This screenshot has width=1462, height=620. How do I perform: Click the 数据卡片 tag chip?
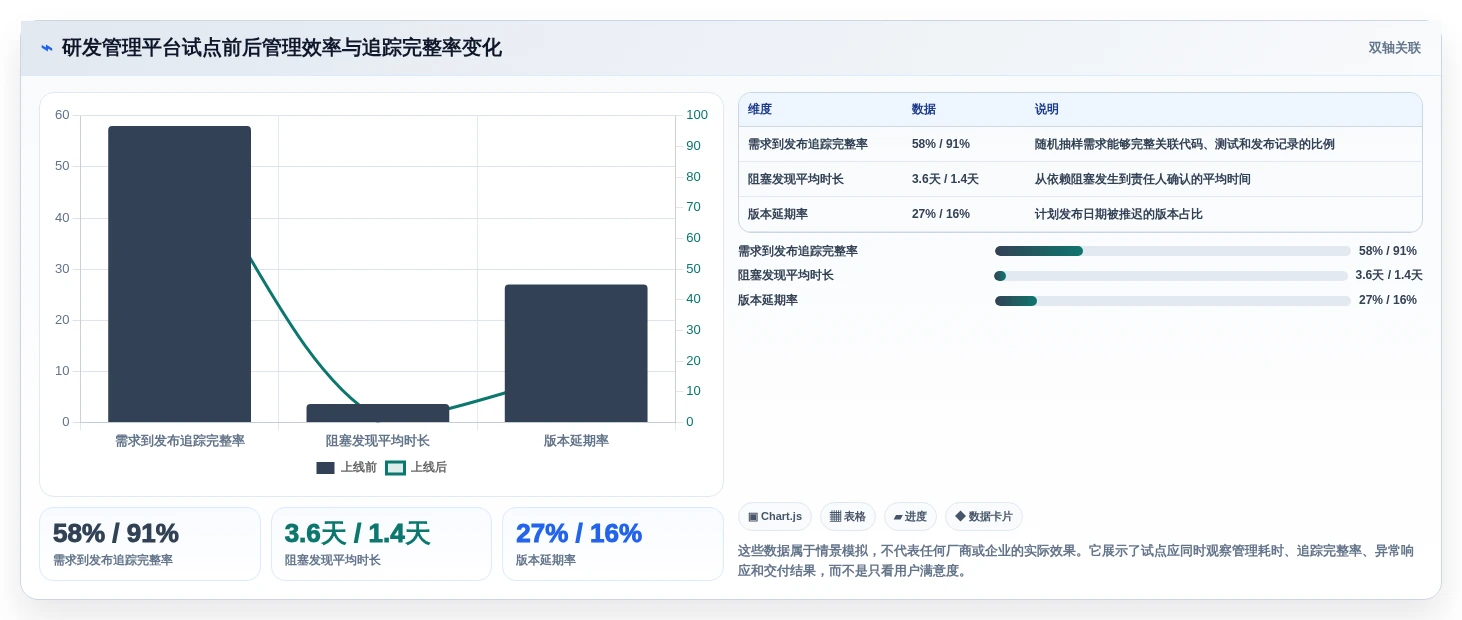[984, 517]
